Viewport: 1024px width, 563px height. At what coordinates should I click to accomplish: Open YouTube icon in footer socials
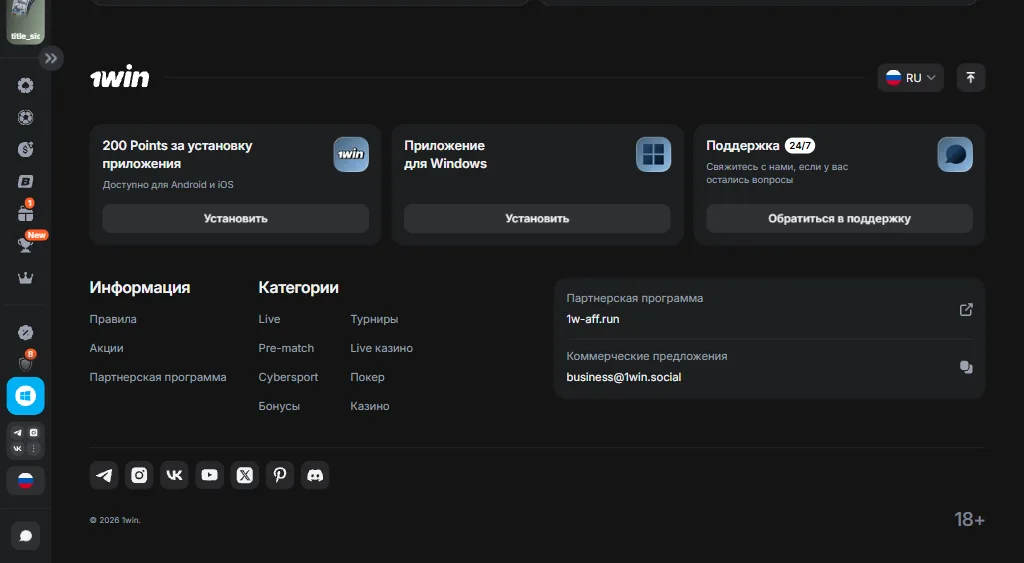click(210, 475)
